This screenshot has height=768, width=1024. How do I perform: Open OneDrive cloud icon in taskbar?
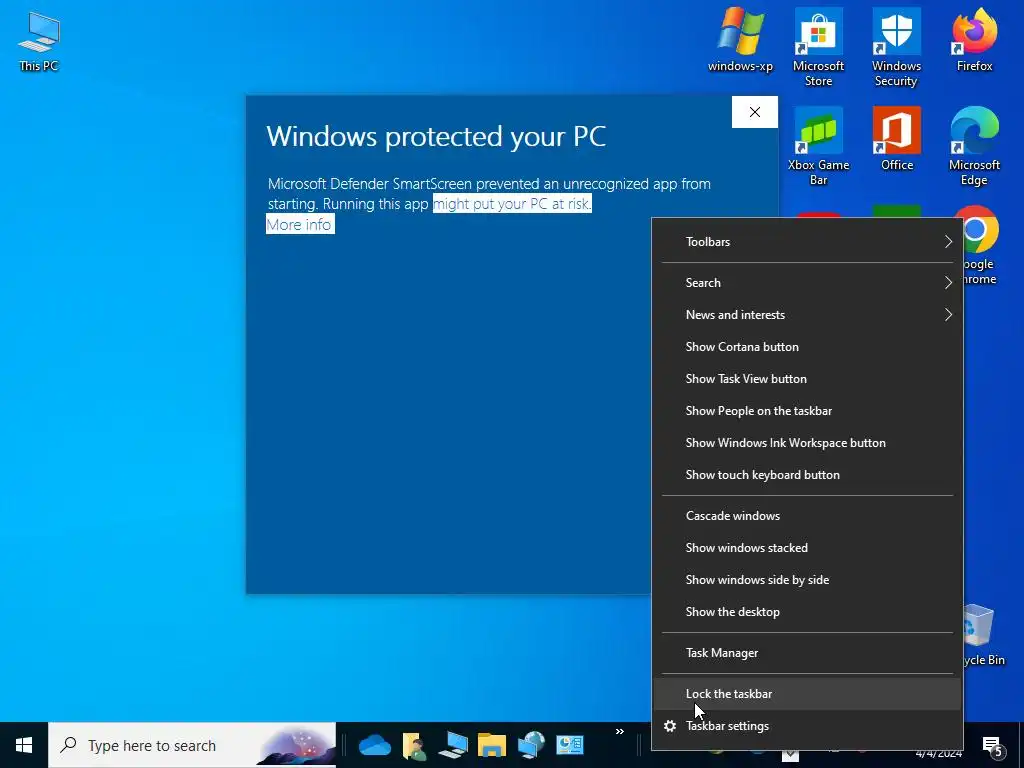pyautogui.click(x=375, y=745)
